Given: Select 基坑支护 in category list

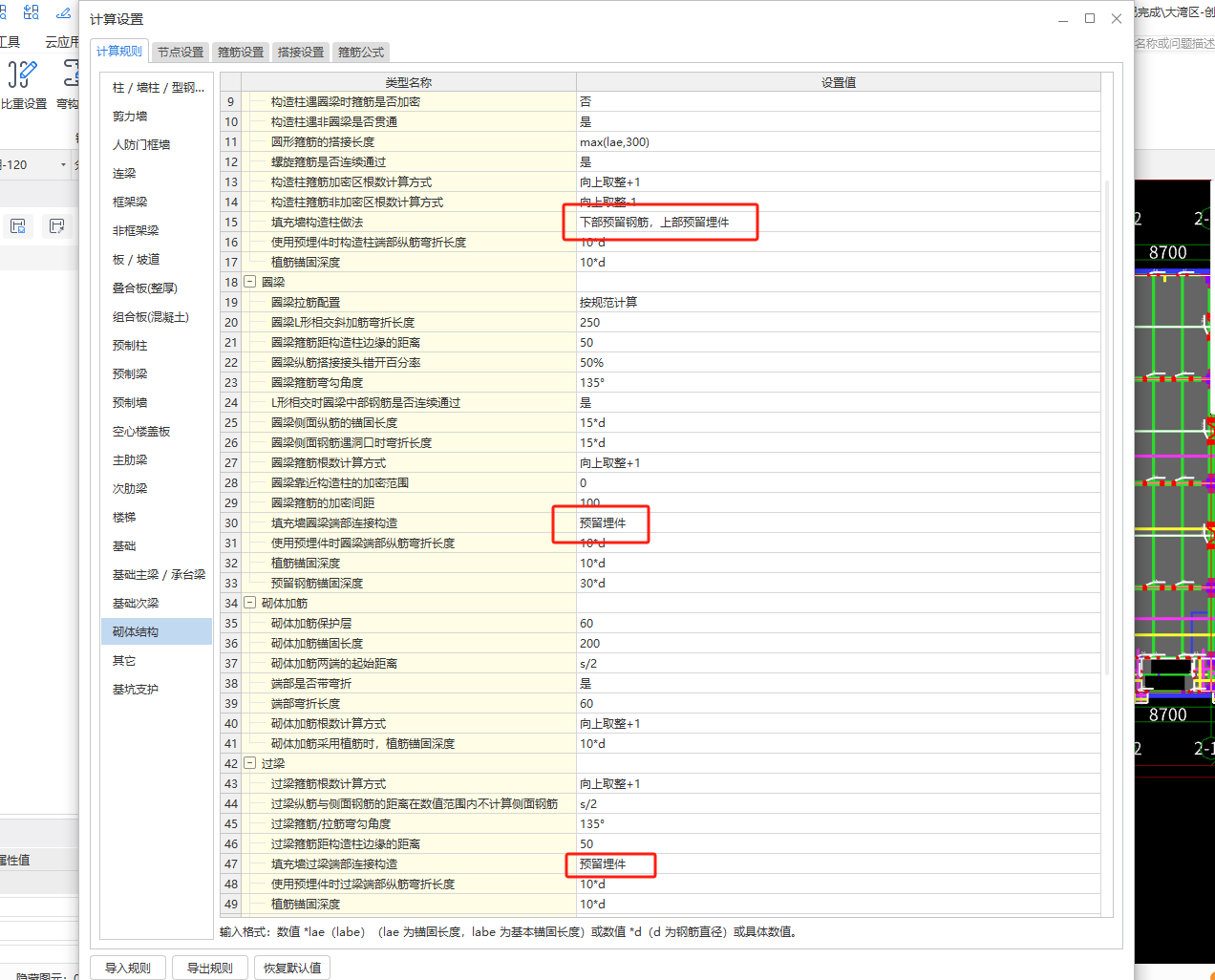Looking at the screenshot, I should [x=157, y=690].
